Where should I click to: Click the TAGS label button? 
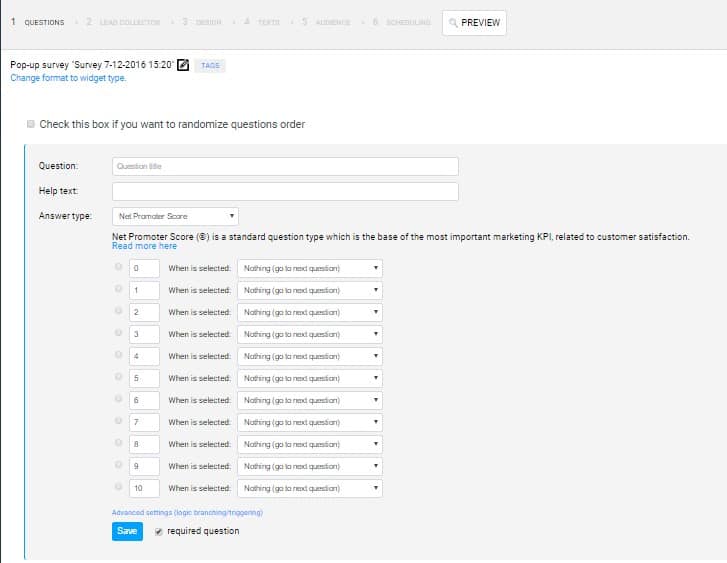[x=210, y=65]
